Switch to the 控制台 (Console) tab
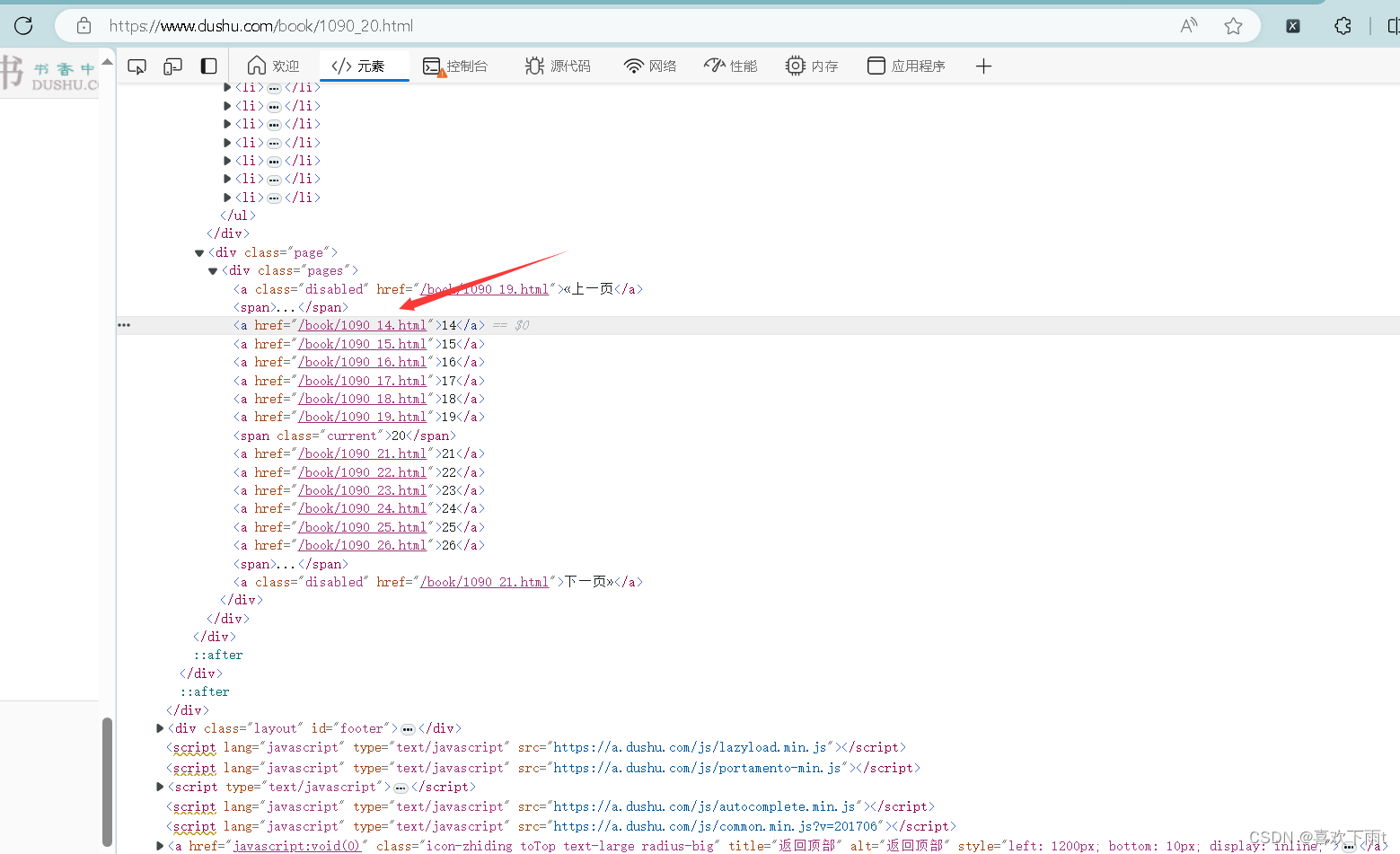 (455, 66)
